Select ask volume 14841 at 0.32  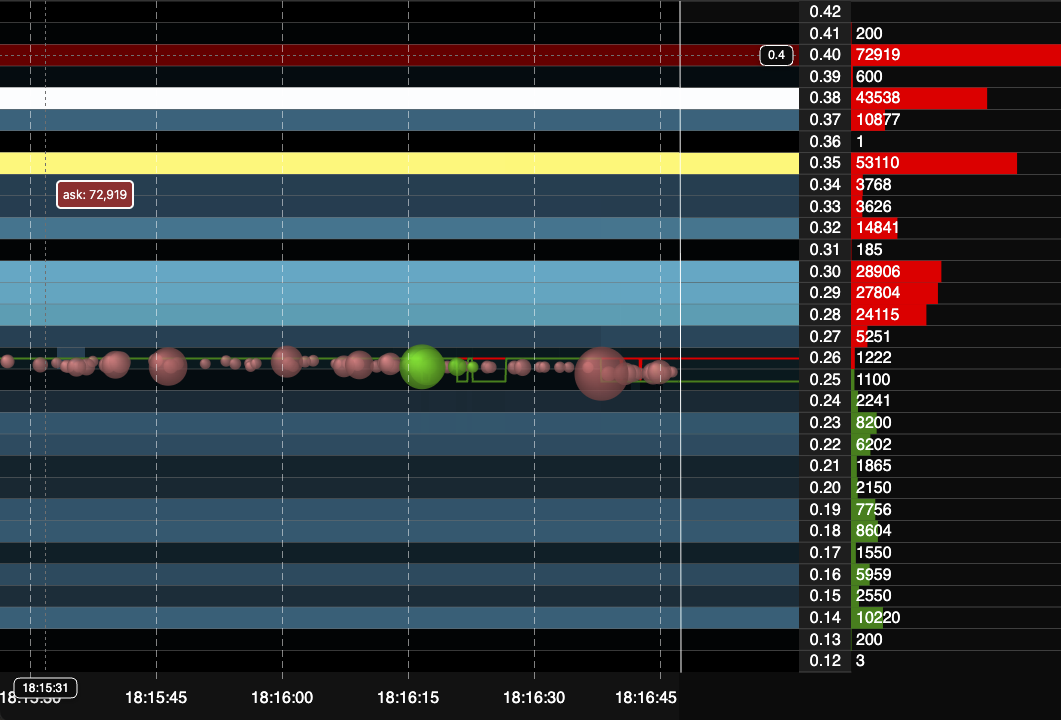point(878,227)
